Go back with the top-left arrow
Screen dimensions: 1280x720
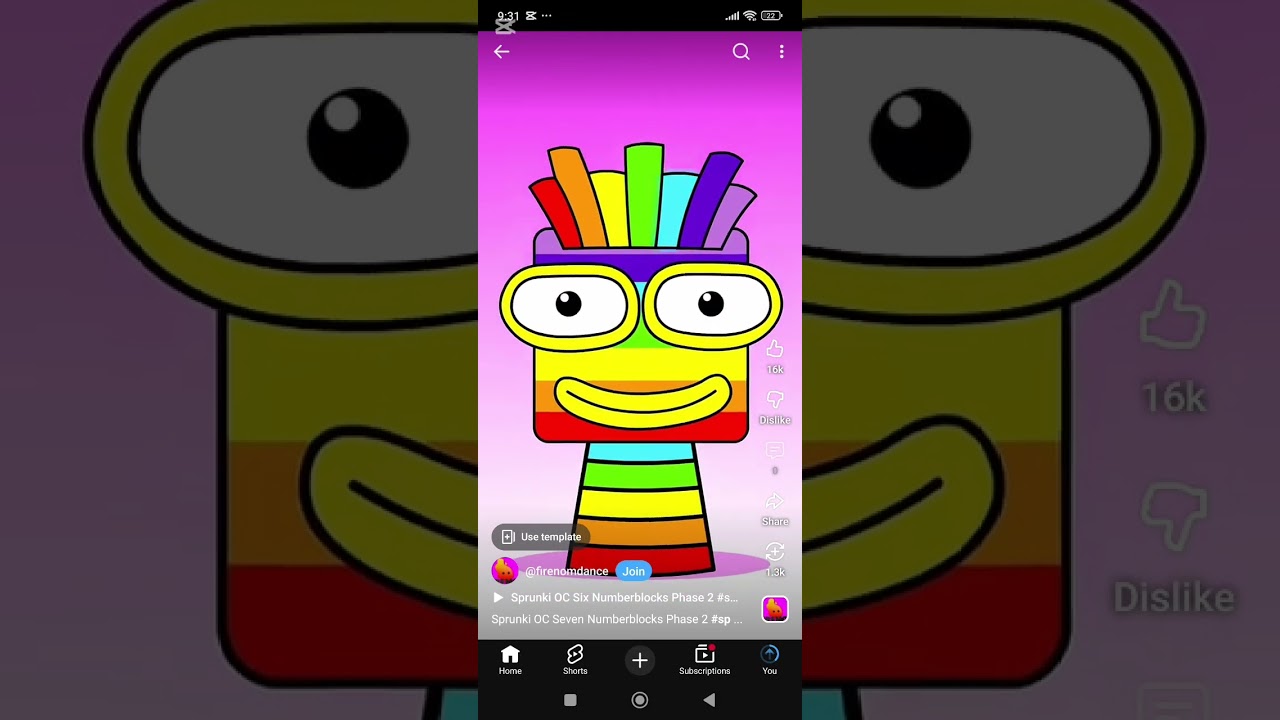tap(502, 52)
